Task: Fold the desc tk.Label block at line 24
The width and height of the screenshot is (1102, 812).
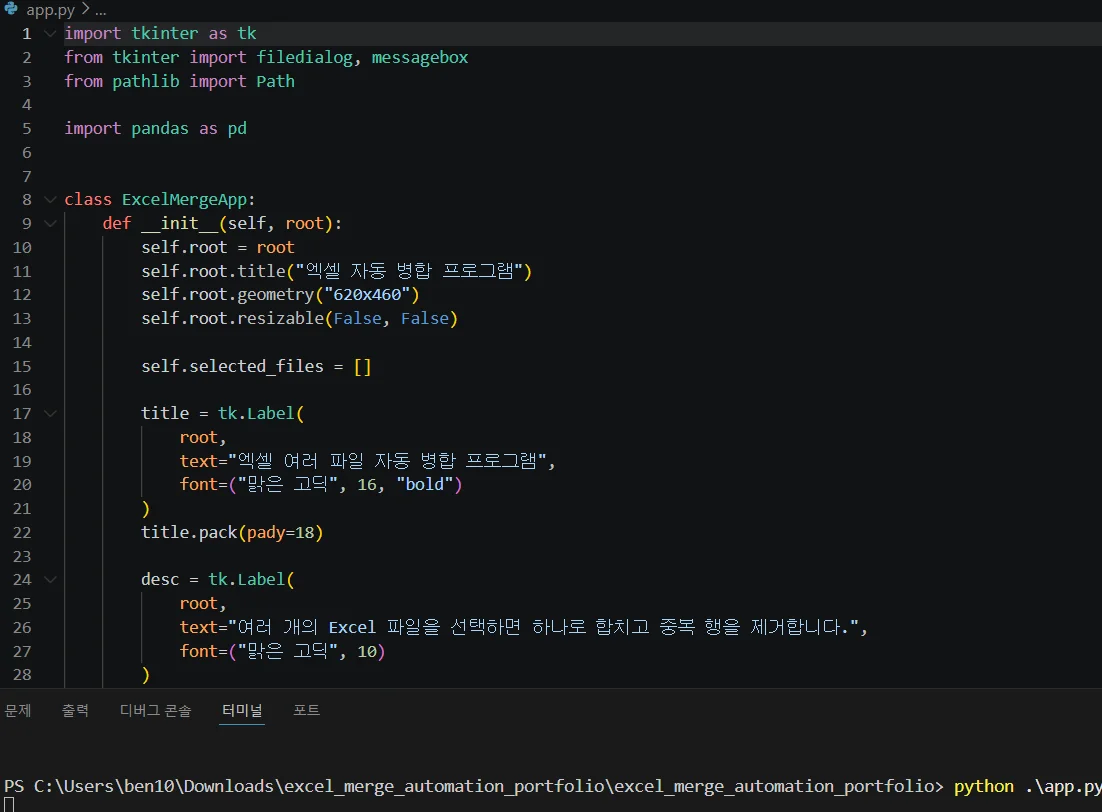Action: coord(50,579)
